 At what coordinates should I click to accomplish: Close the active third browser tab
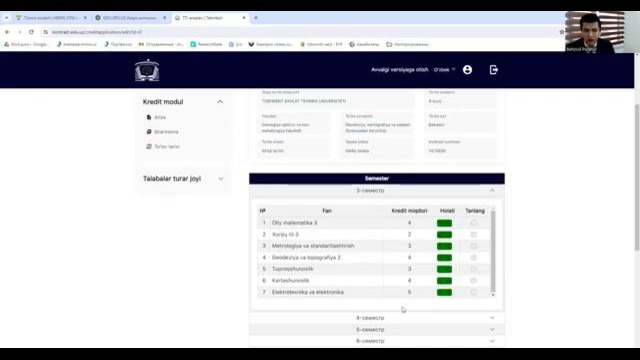[244, 18]
